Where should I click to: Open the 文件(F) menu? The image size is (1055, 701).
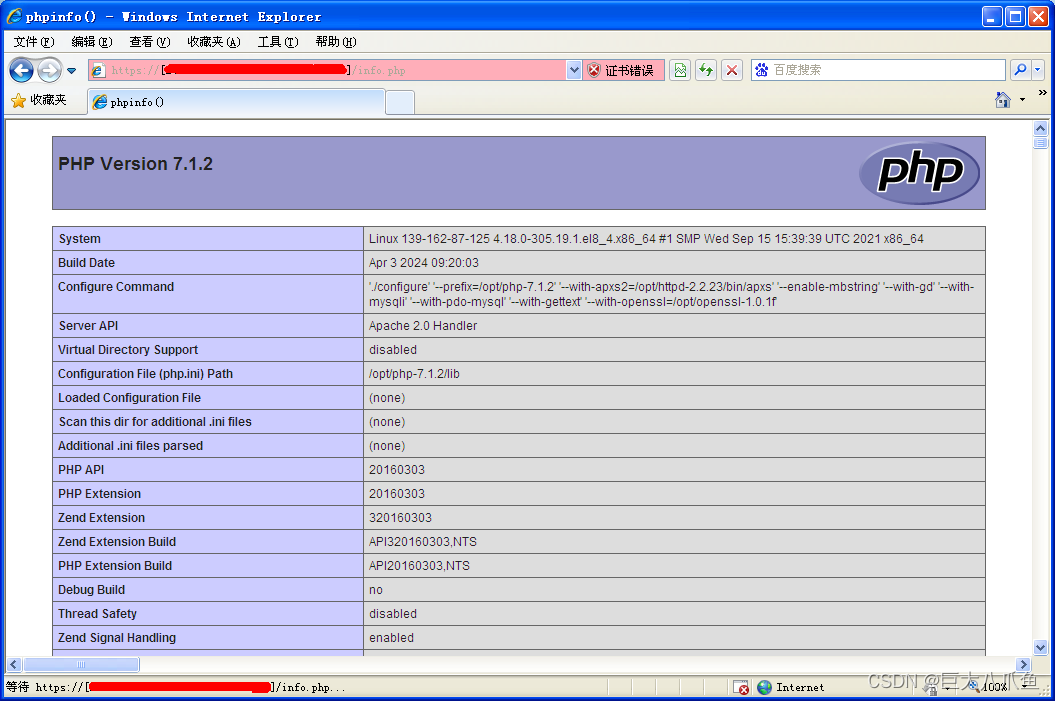coord(34,42)
